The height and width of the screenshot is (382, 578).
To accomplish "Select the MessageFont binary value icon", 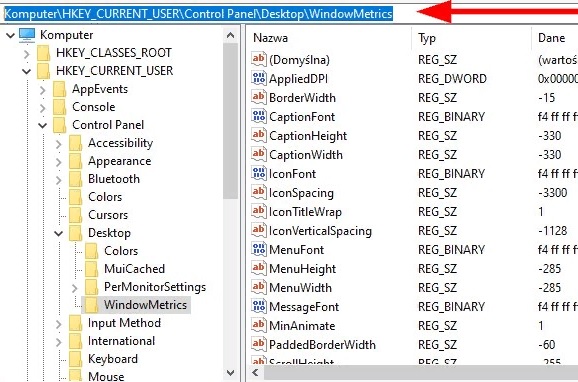I will click(x=259, y=306).
